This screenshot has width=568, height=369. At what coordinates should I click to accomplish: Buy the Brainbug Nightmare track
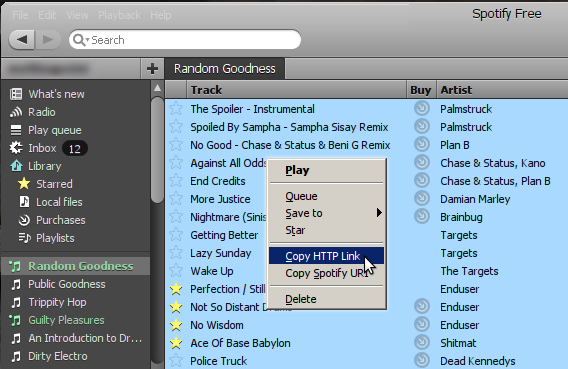click(422, 217)
